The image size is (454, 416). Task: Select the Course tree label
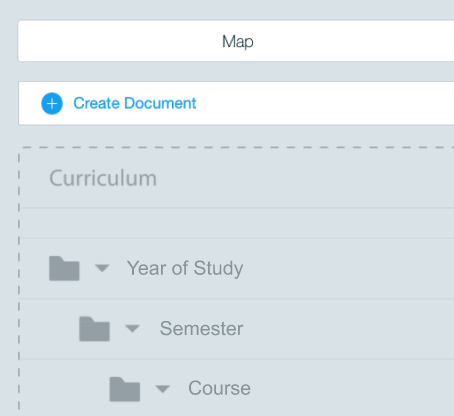click(x=219, y=388)
